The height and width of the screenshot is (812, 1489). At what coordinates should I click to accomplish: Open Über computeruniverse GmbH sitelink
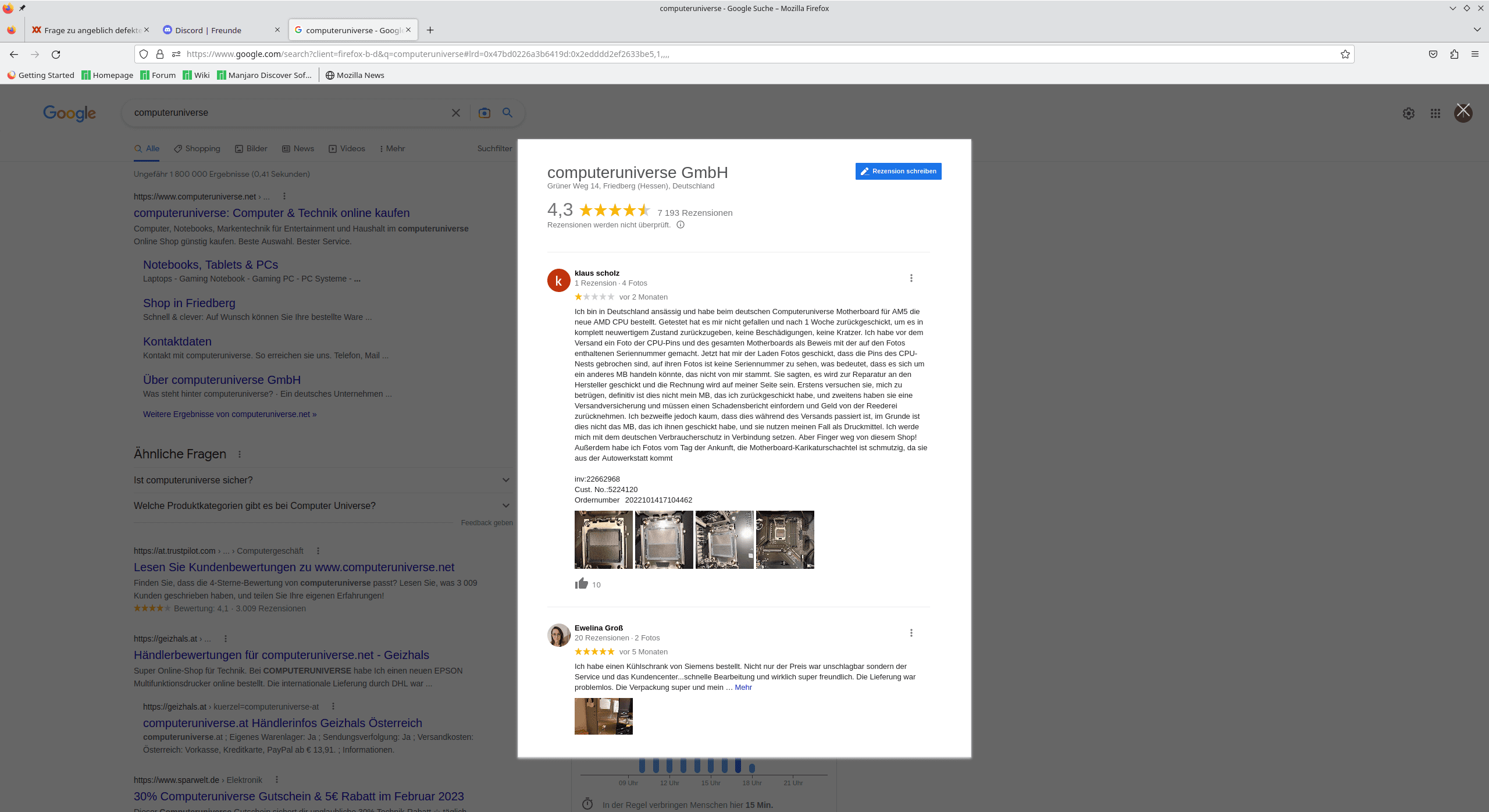pyautogui.click(x=222, y=380)
